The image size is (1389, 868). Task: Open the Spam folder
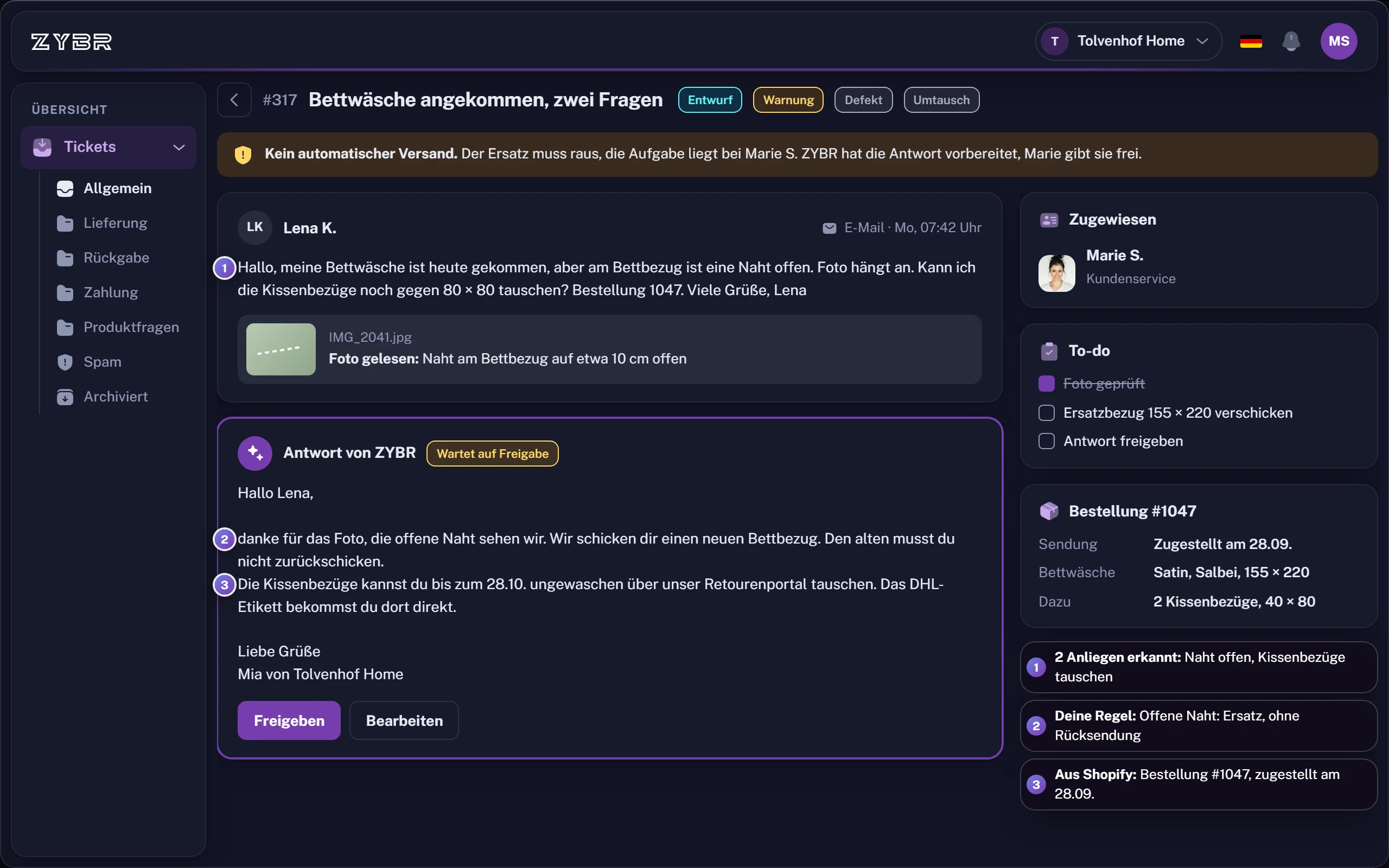click(x=102, y=362)
